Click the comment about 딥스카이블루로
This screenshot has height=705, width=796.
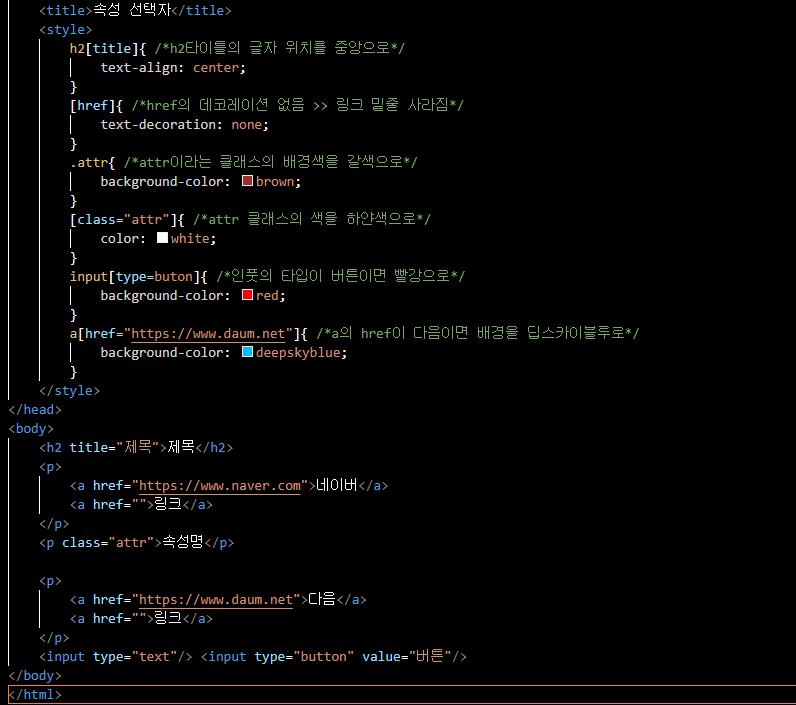tap(478, 333)
